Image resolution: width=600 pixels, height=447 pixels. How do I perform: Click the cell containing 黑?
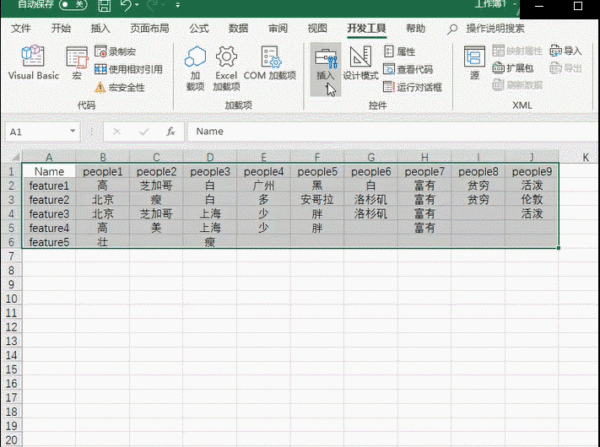(x=317, y=186)
